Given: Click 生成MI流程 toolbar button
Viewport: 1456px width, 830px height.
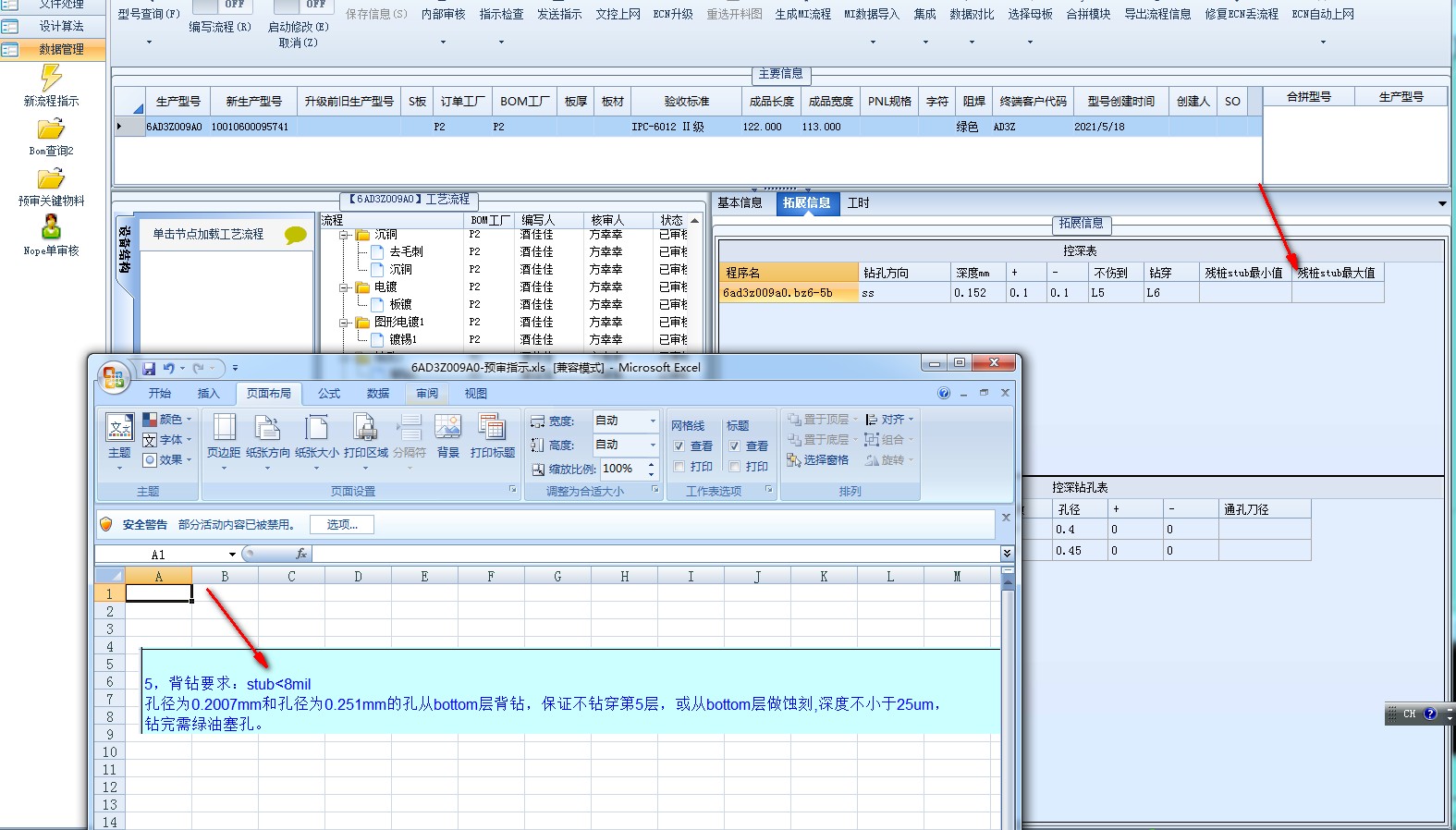Looking at the screenshot, I should 802,14.
